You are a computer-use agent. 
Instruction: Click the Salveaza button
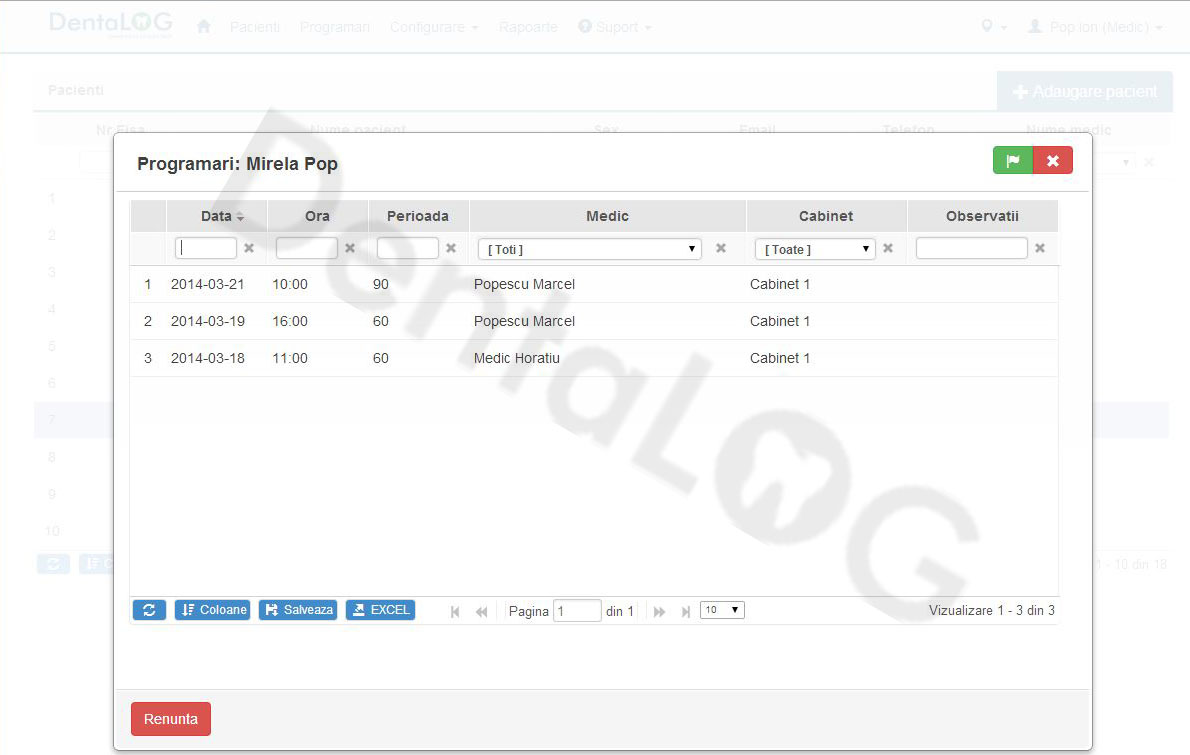tap(298, 610)
